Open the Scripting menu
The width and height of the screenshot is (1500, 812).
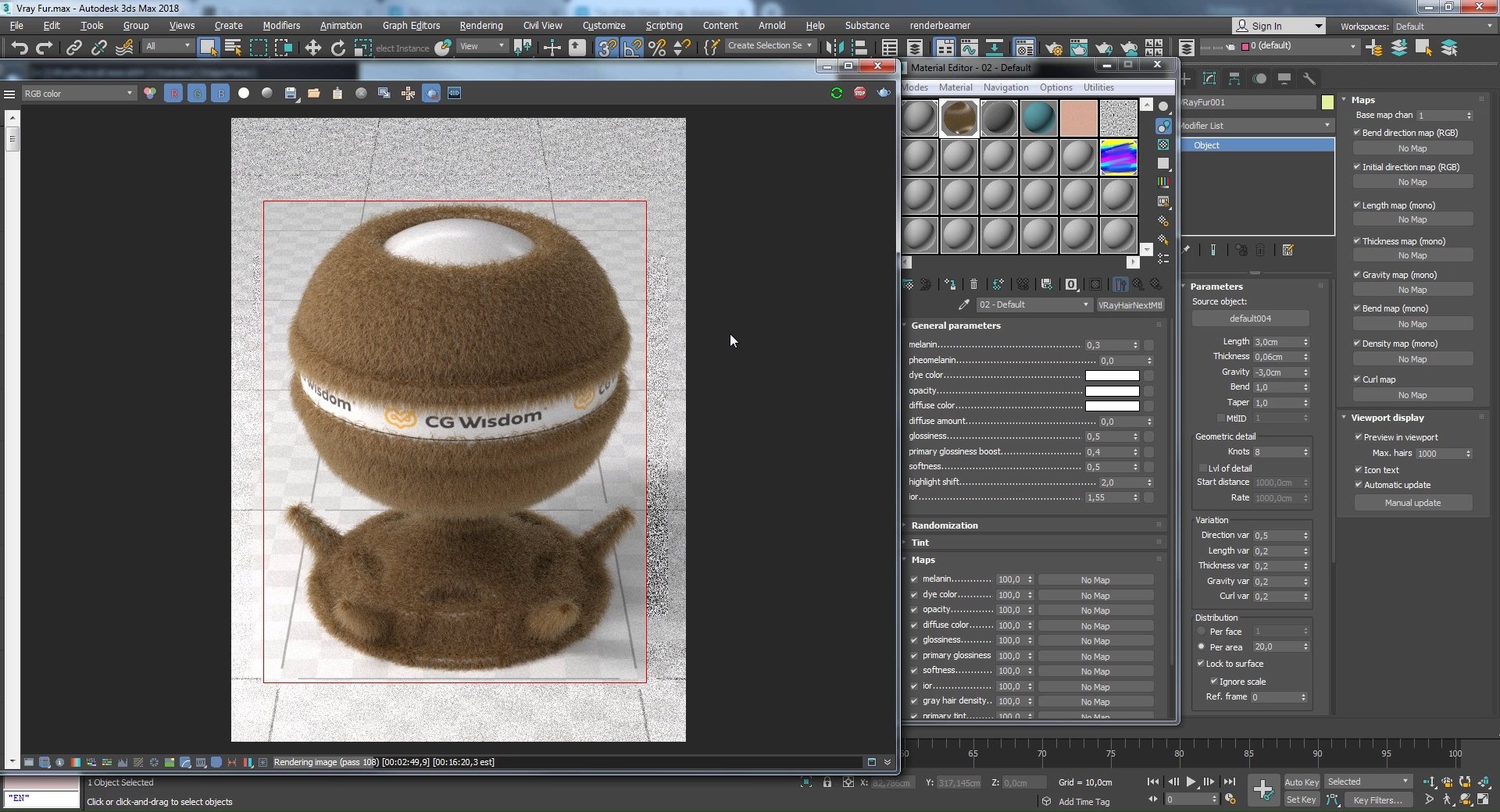[x=663, y=26]
